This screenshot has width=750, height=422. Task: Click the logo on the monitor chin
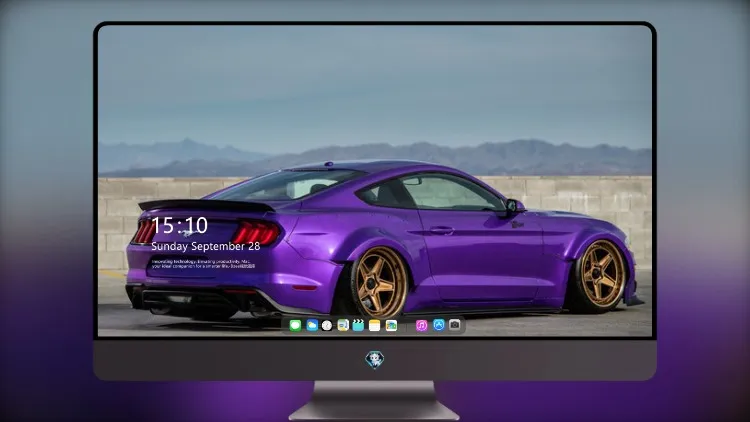pyautogui.click(x=375, y=360)
